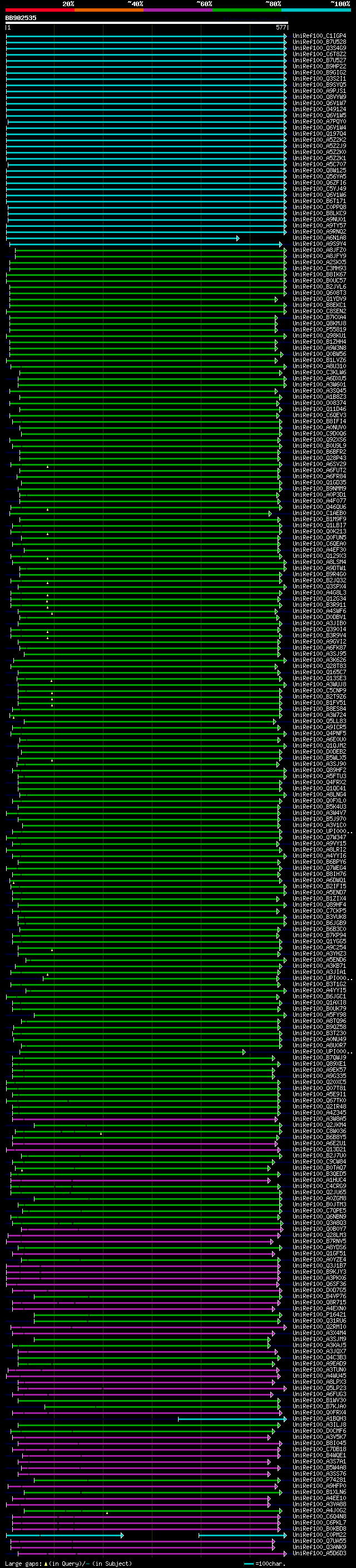Select hit label UniRef100_A7PQY0
Viewport: 356px width, 1568px height.
point(319,122)
